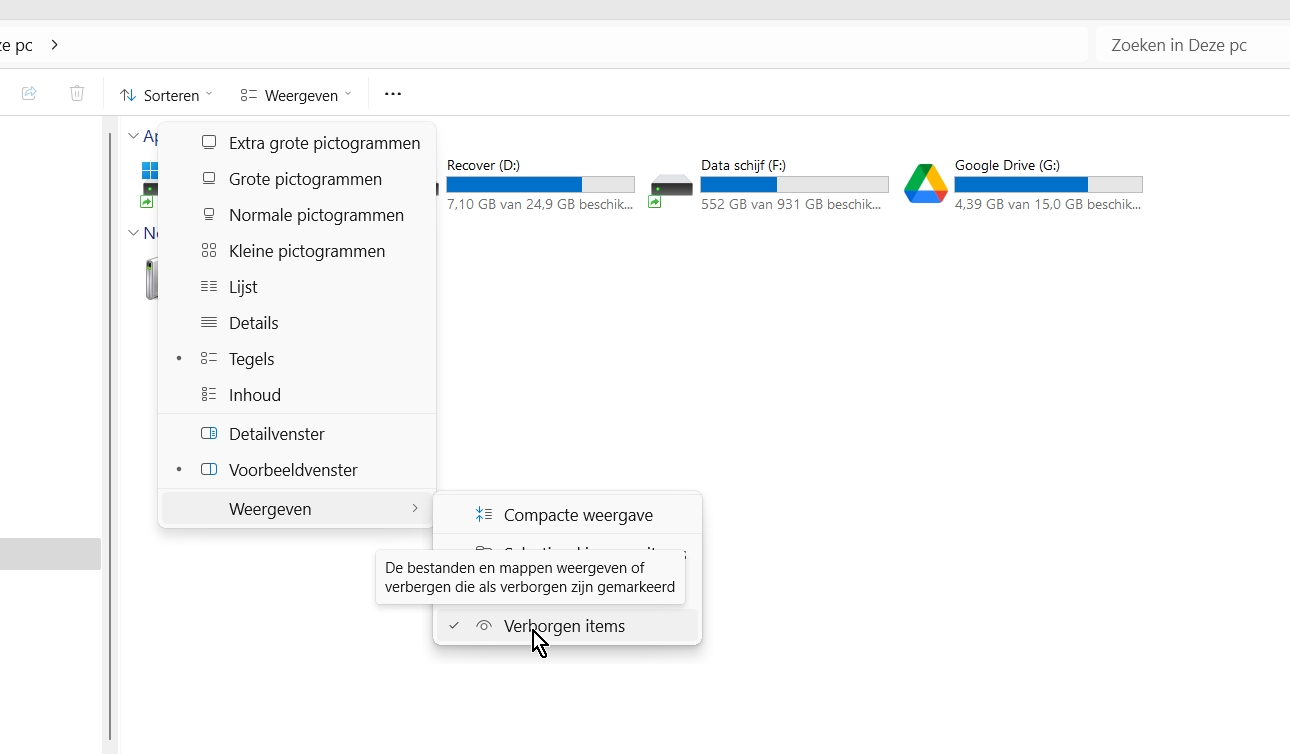Open the three-dots more options button
The height and width of the screenshot is (754, 1290).
pyautogui.click(x=393, y=94)
